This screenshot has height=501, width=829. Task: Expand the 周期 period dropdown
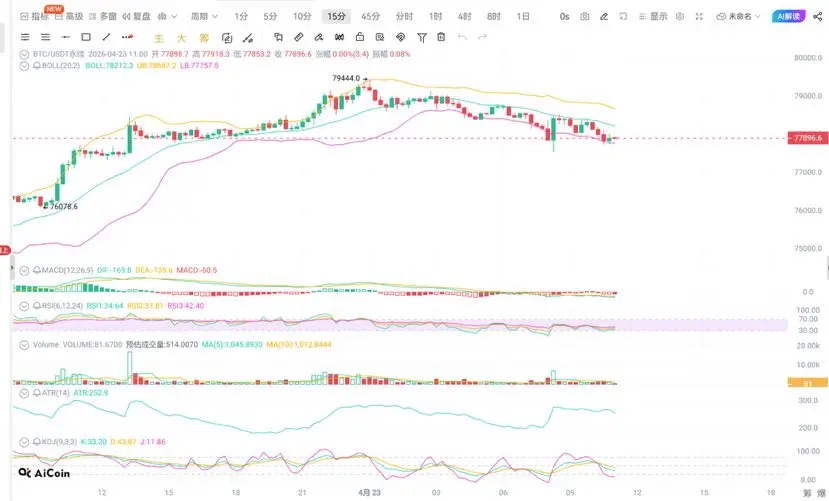point(204,16)
